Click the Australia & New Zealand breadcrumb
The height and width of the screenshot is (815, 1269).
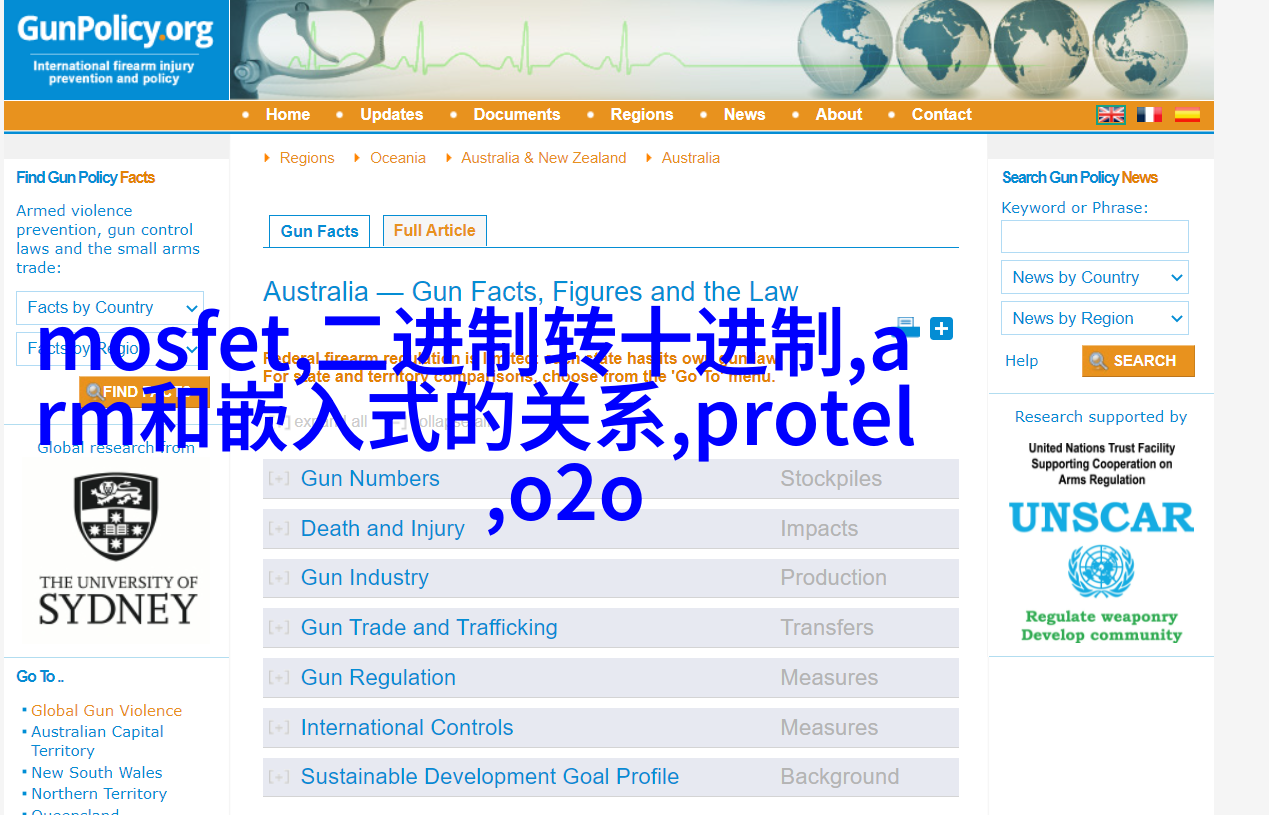(544, 158)
